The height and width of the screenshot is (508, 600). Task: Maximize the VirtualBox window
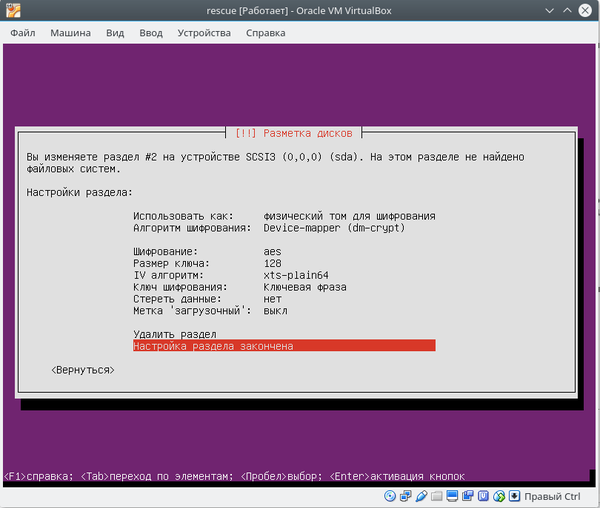point(567,10)
